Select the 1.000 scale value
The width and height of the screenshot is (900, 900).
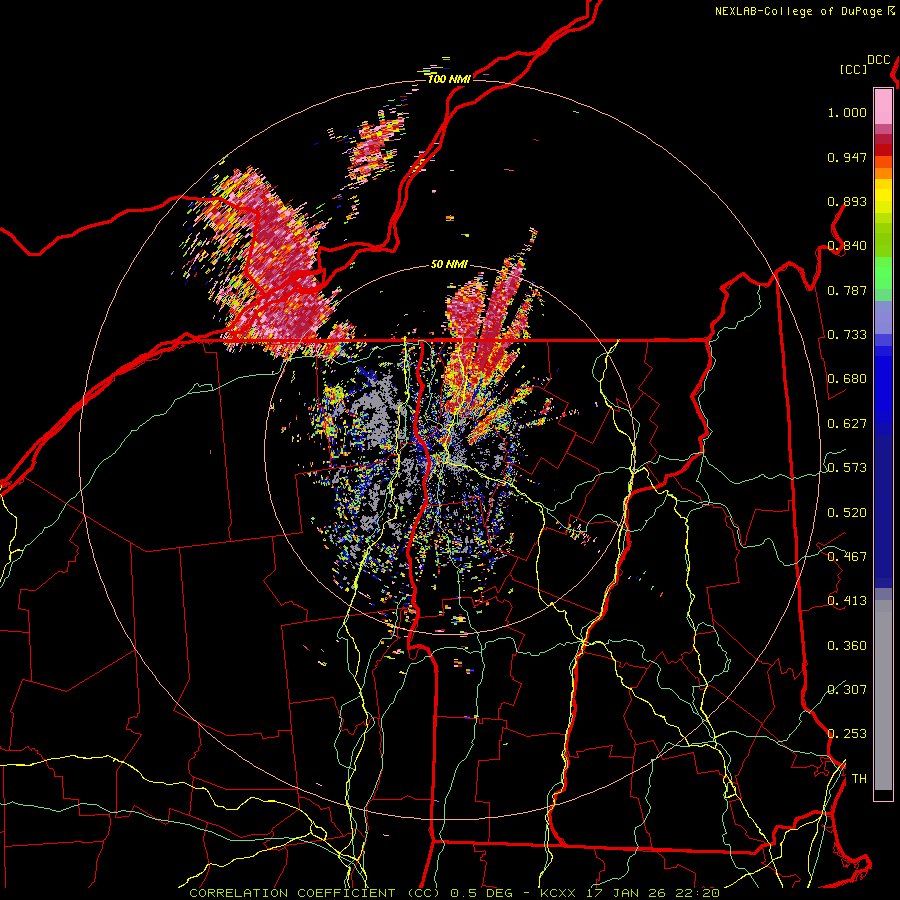click(x=847, y=112)
